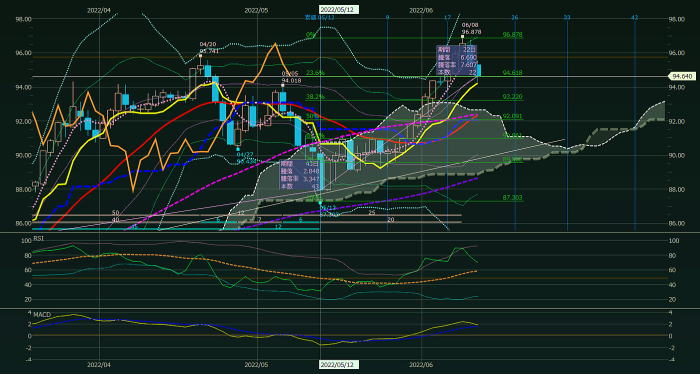Click the green 96.878 Fibonacci price label

point(512,34)
